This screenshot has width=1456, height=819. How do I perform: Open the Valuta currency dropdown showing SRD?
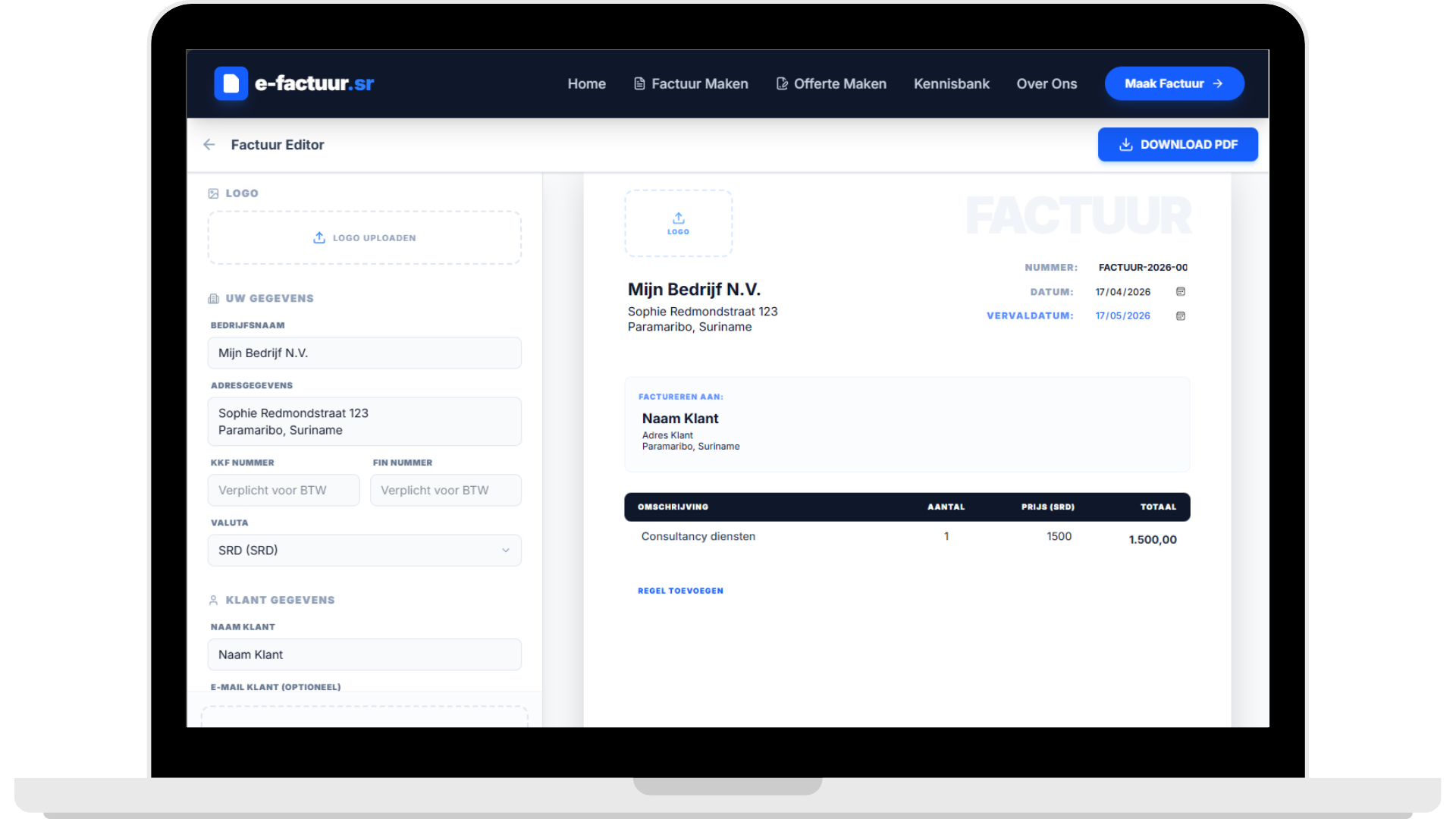coord(364,550)
